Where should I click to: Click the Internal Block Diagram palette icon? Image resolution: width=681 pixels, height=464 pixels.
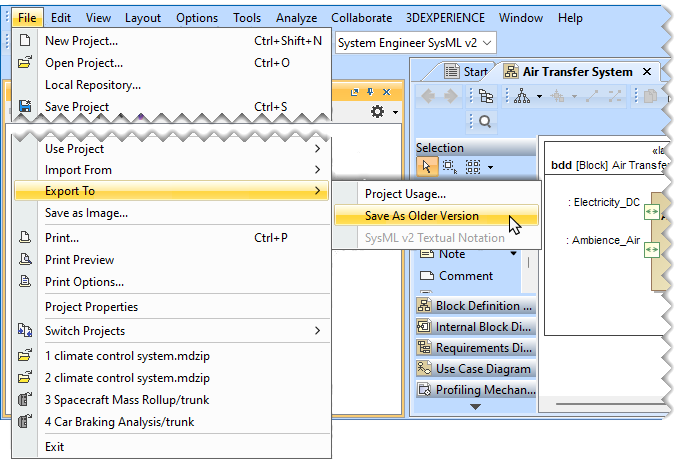tap(424, 326)
